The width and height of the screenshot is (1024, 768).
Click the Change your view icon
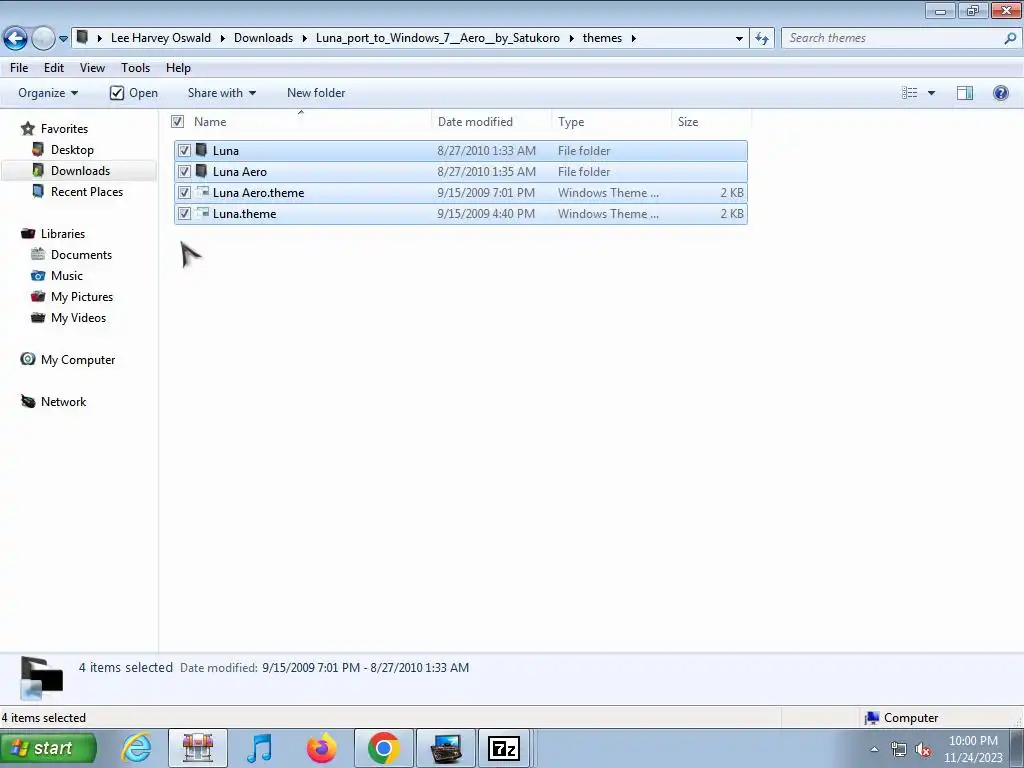pos(909,93)
